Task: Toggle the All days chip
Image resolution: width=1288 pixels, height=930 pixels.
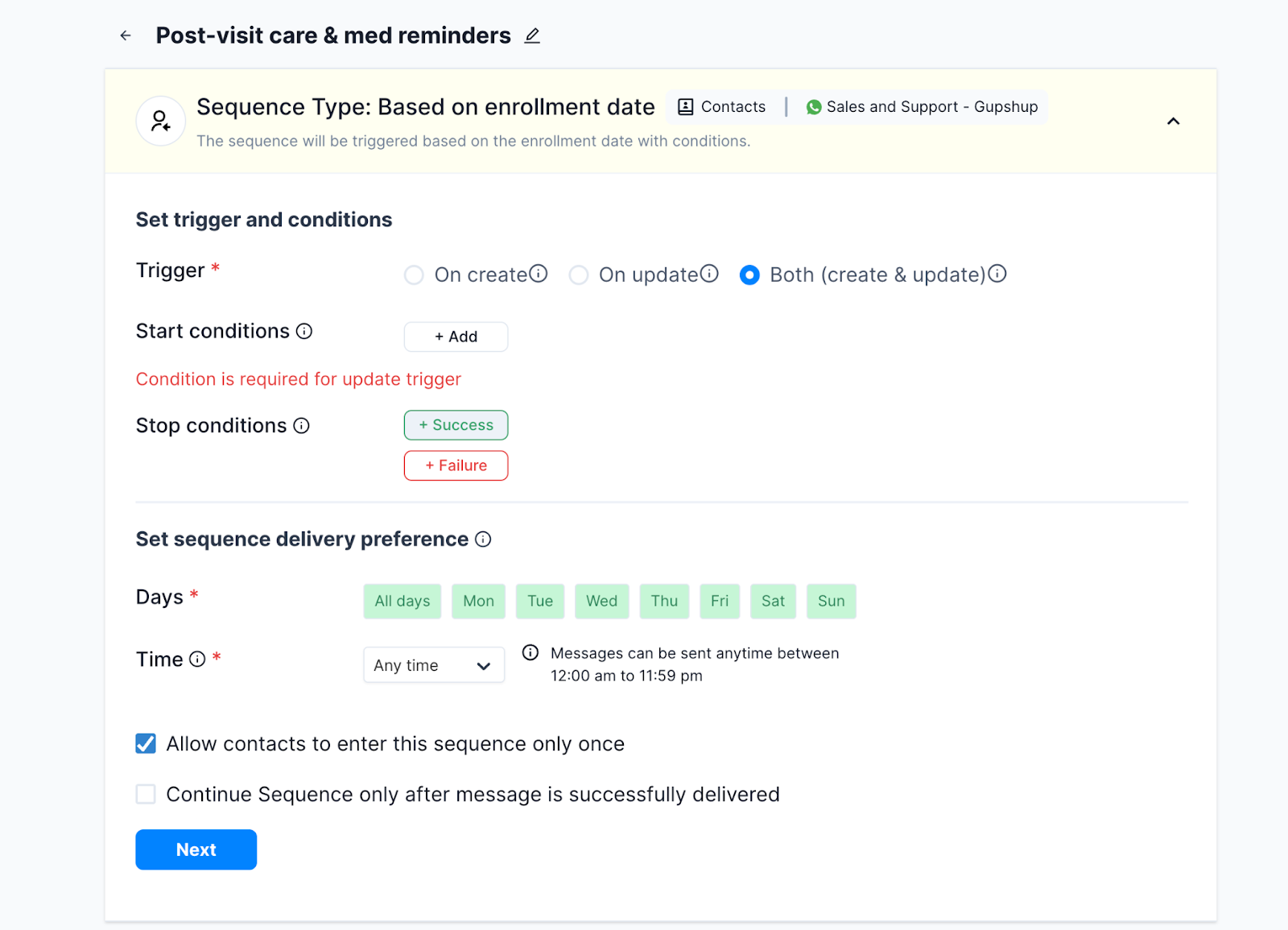Action: (402, 601)
